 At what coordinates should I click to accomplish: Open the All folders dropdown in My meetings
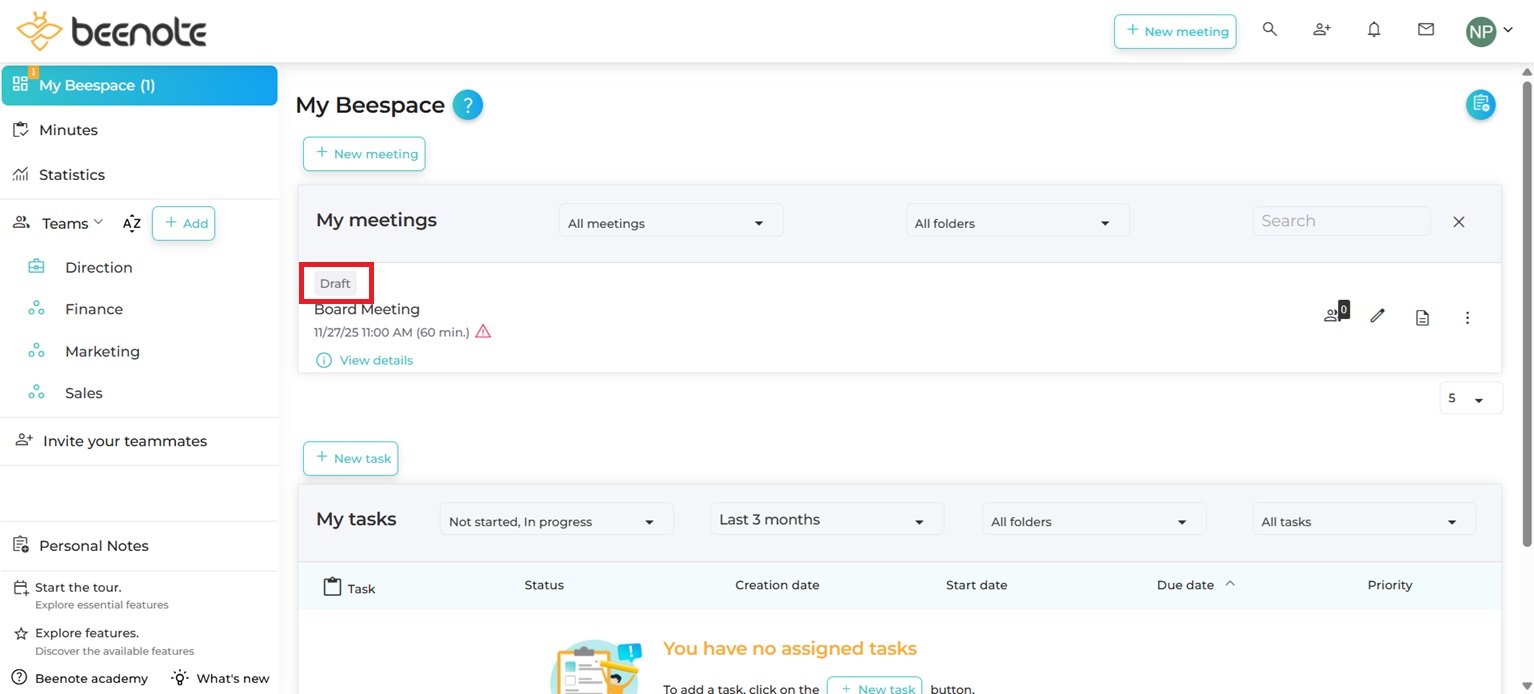click(1017, 223)
